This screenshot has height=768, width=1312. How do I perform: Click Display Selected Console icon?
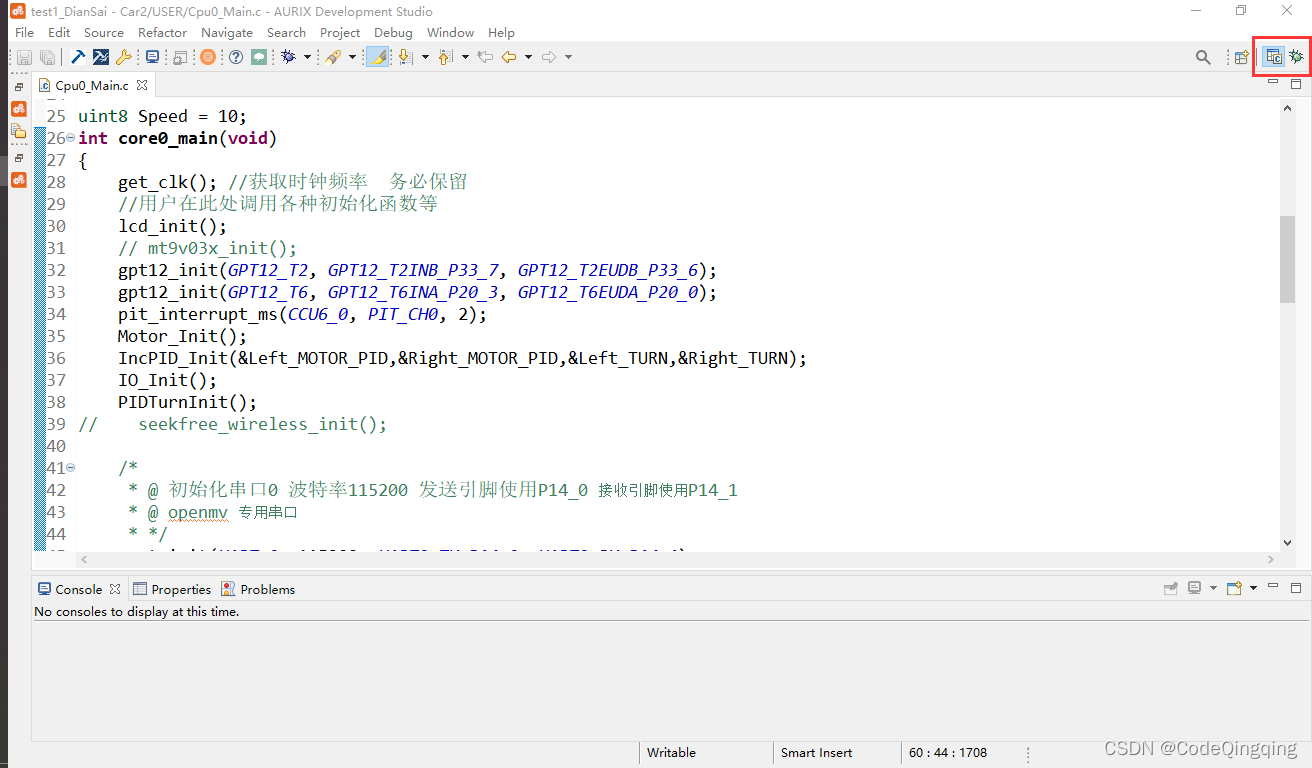point(1194,588)
